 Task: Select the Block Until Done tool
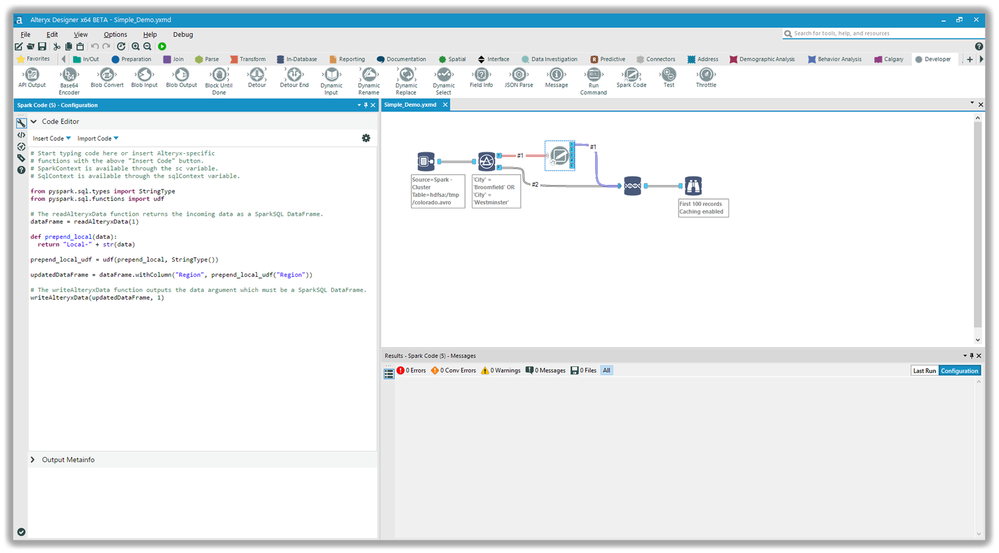(x=219, y=82)
